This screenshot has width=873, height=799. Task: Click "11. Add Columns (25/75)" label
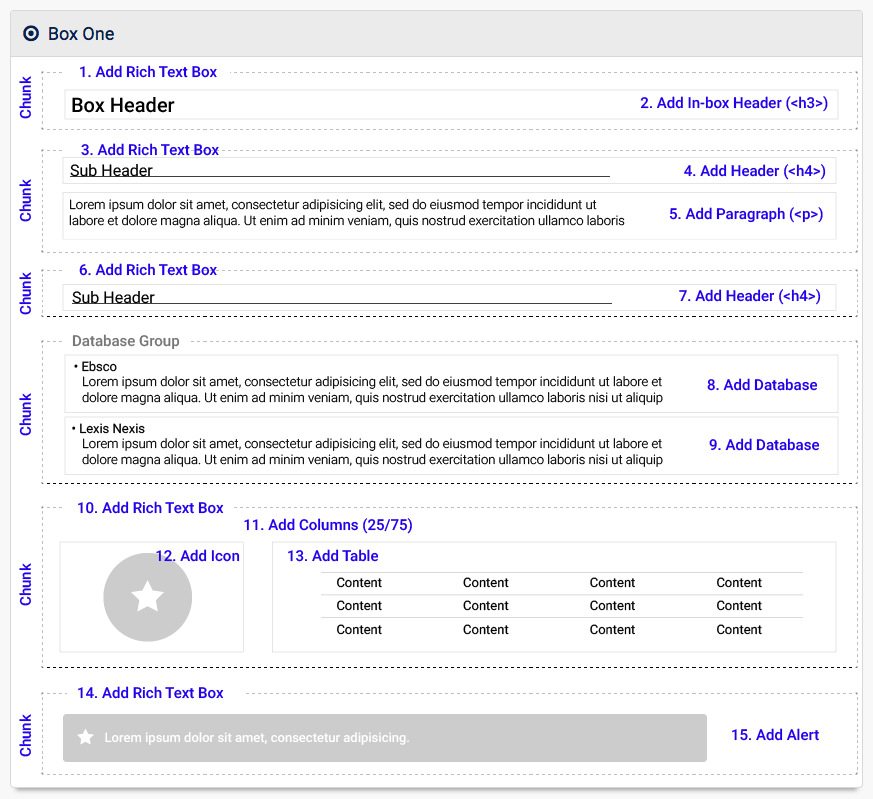(328, 525)
